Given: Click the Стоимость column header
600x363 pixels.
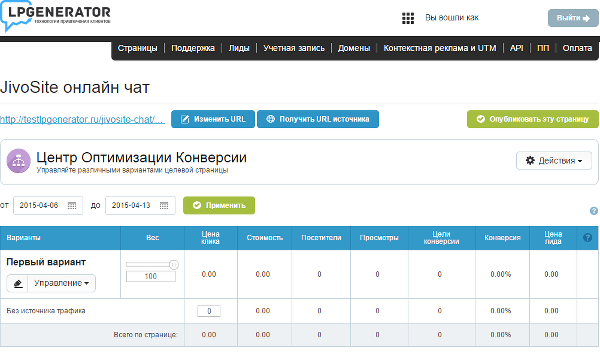Looking at the screenshot, I should [264, 238].
